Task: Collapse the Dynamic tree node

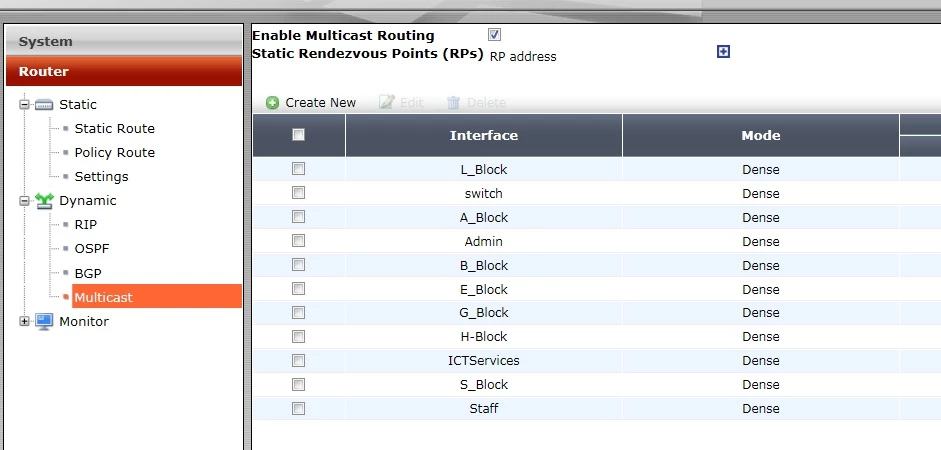Action: coord(25,201)
